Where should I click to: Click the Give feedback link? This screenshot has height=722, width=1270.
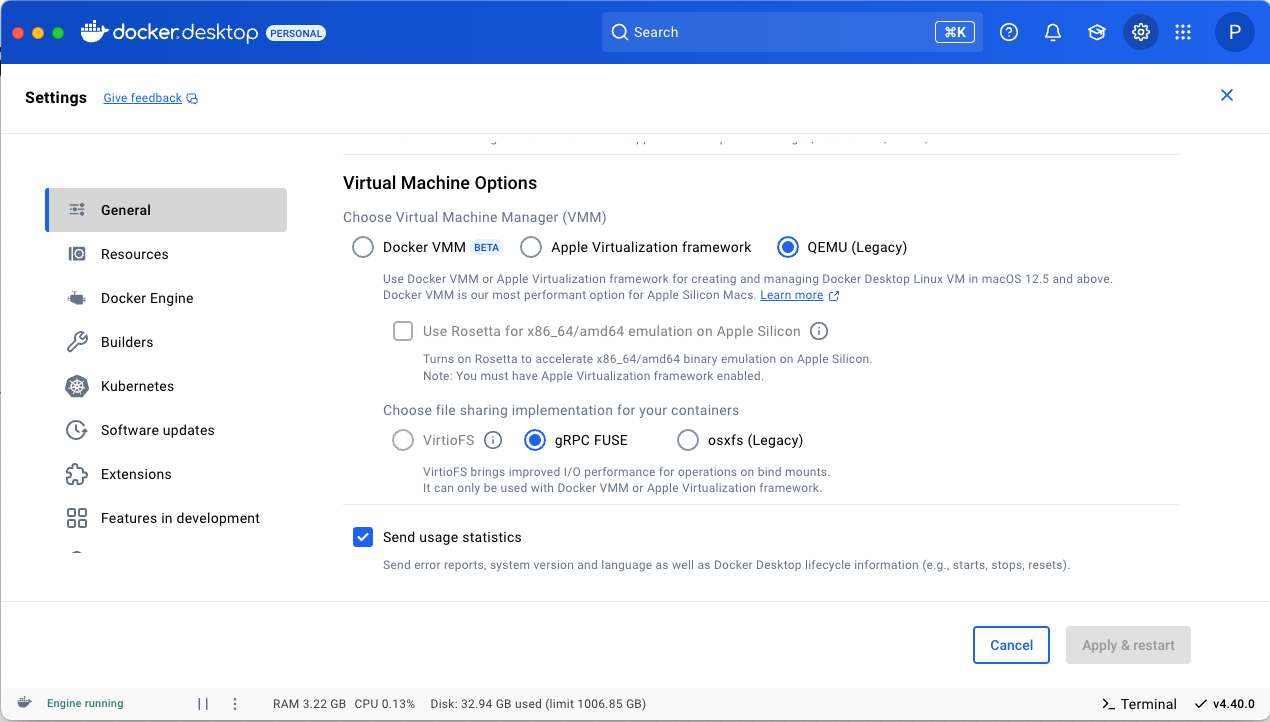(143, 98)
